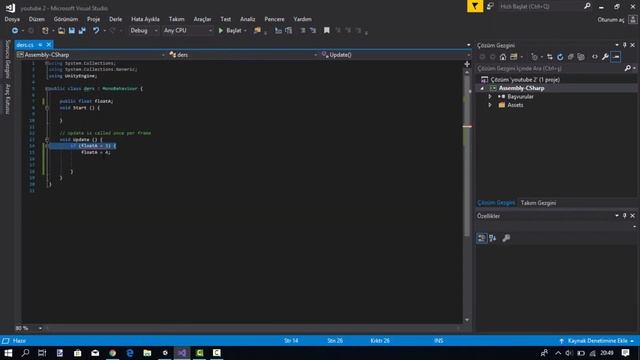Click the yellow notifications filter flag icon

click(475, 6)
